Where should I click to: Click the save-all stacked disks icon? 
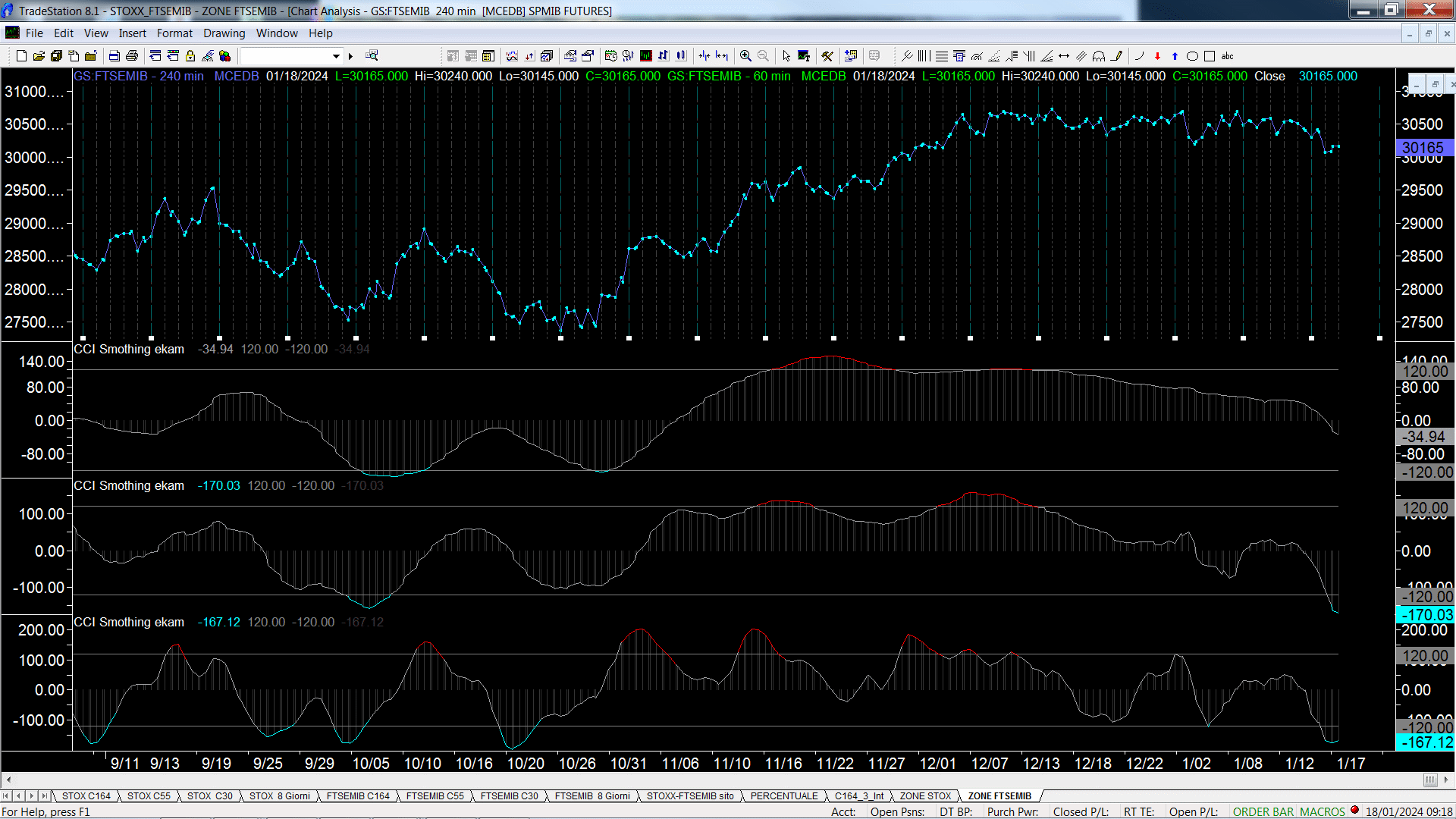coord(56,55)
